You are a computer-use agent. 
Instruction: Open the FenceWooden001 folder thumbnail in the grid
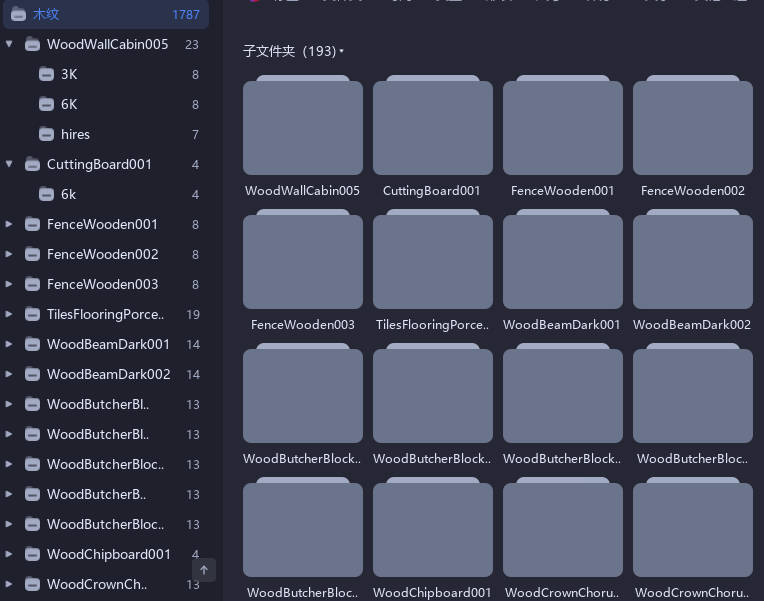click(x=563, y=125)
